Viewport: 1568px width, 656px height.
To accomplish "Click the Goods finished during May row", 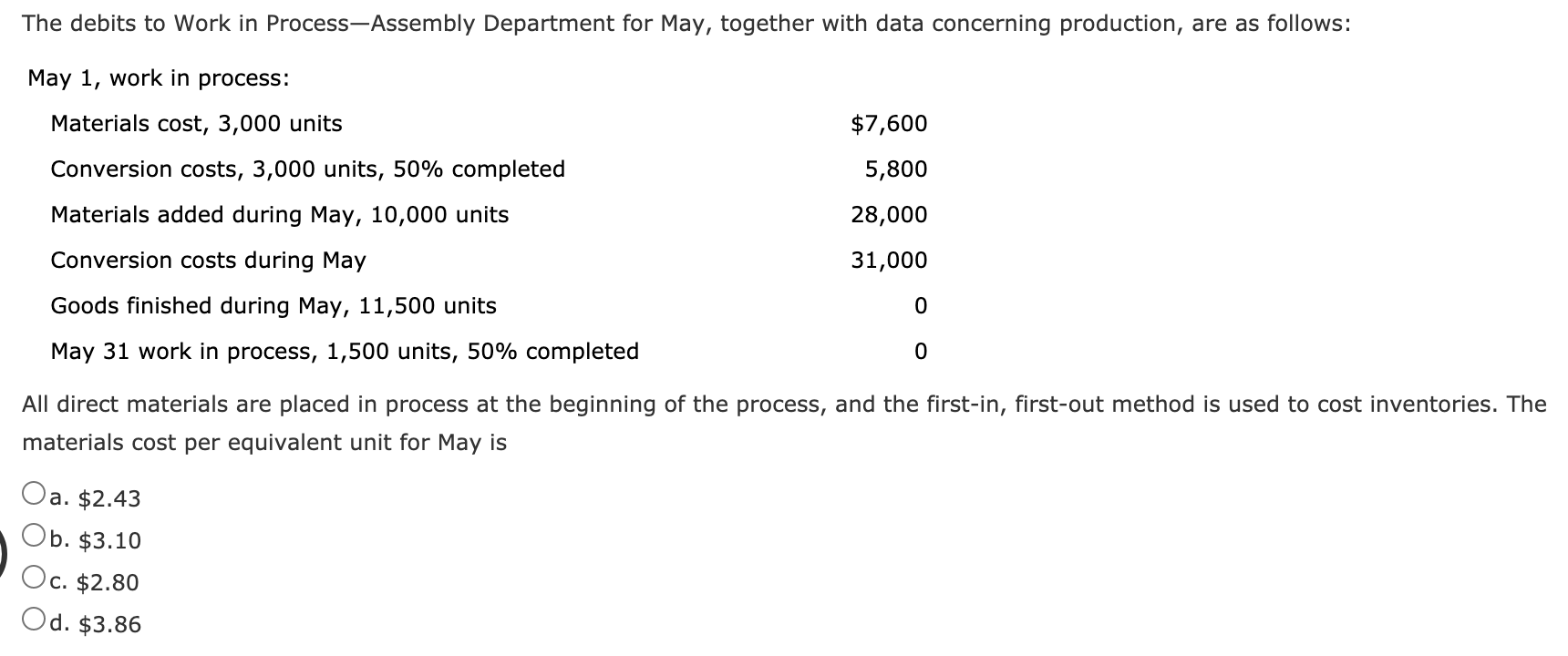I will tap(273, 305).
